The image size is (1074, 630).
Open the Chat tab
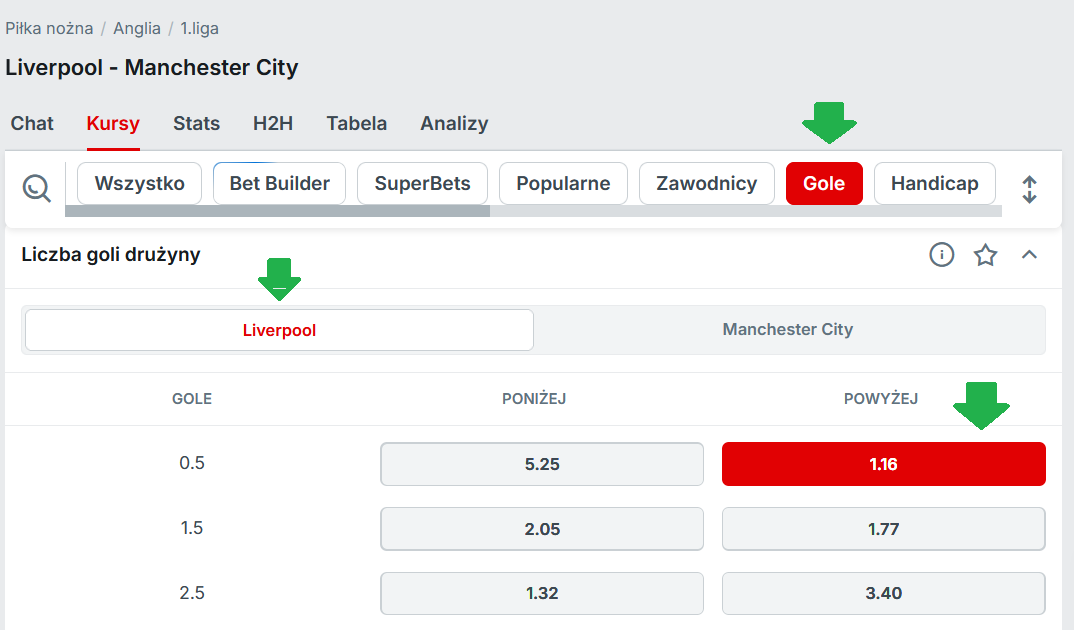click(x=32, y=124)
